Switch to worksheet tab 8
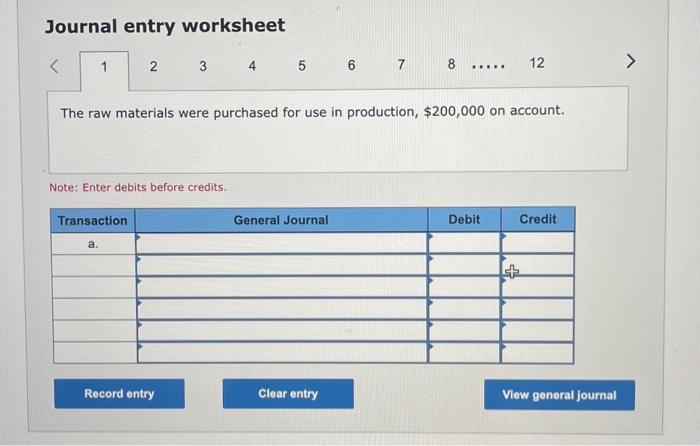 click(451, 64)
